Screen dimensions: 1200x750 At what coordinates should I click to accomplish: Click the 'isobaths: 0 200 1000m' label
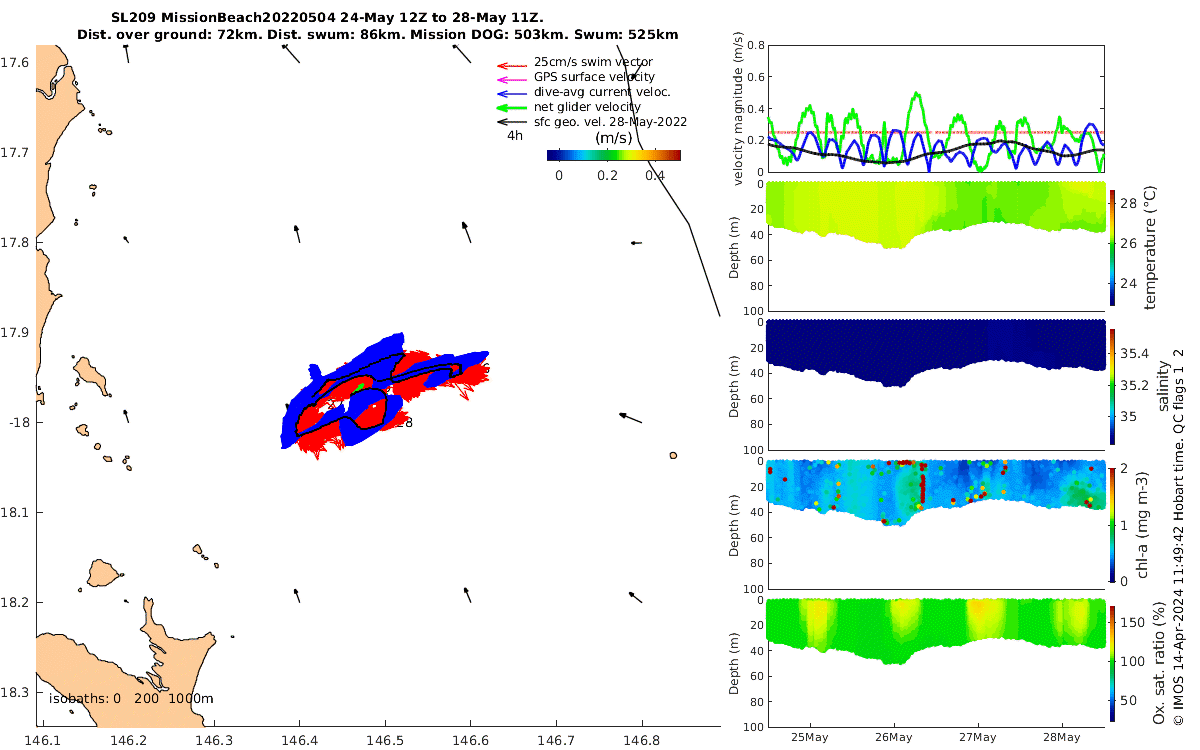(x=131, y=699)
